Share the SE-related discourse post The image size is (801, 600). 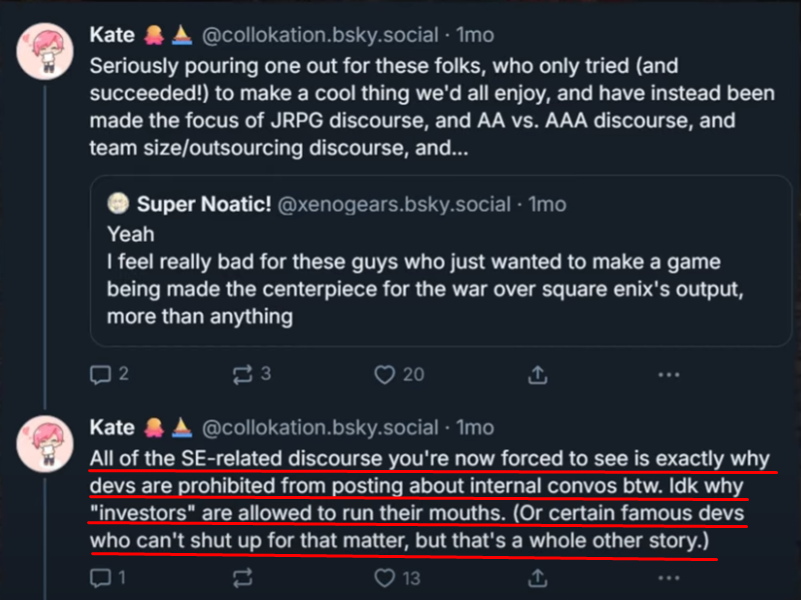pos(537,578)
